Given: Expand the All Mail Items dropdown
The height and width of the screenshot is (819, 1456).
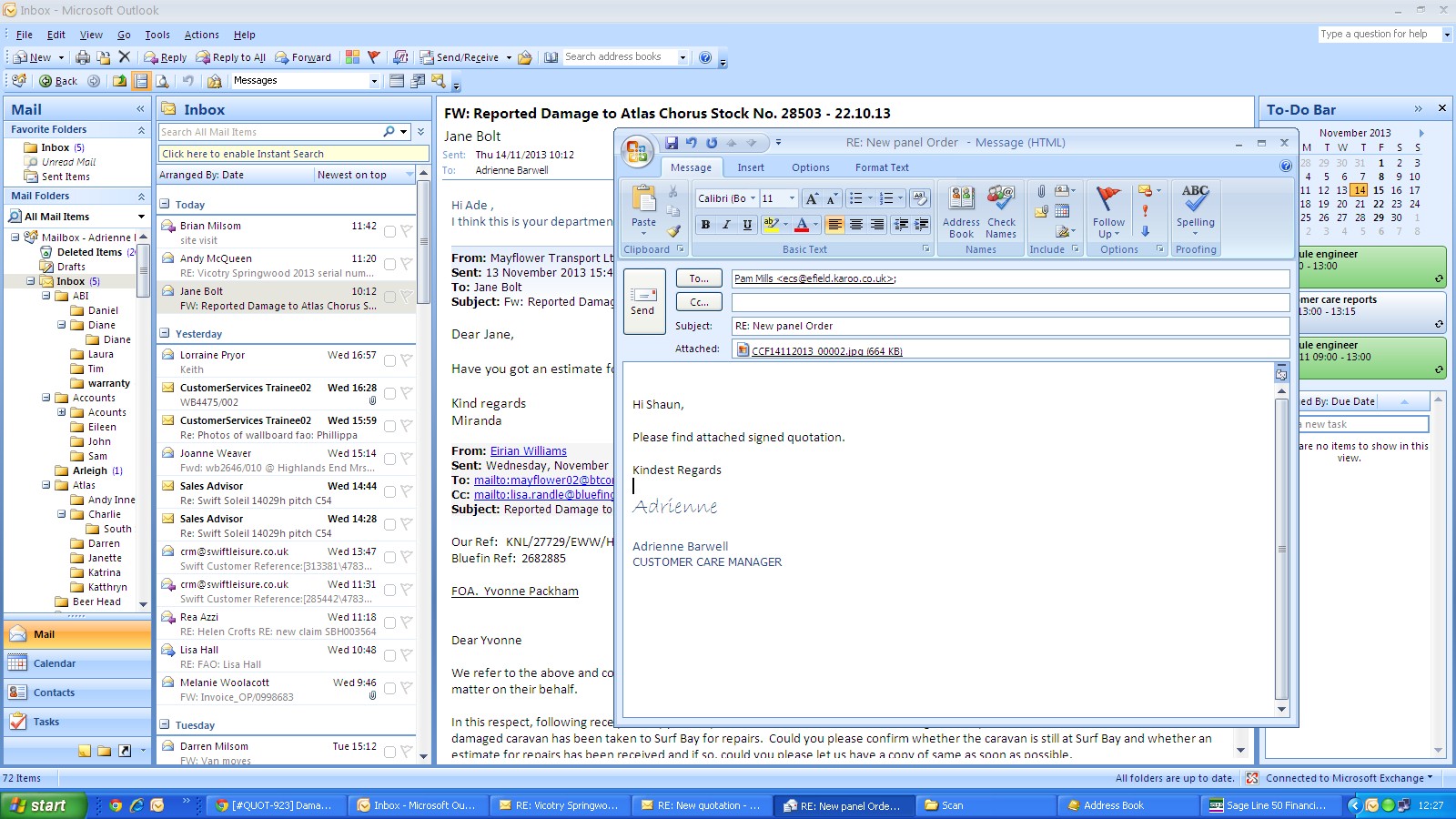Looking at the screenshot, I should click(141, 217).
